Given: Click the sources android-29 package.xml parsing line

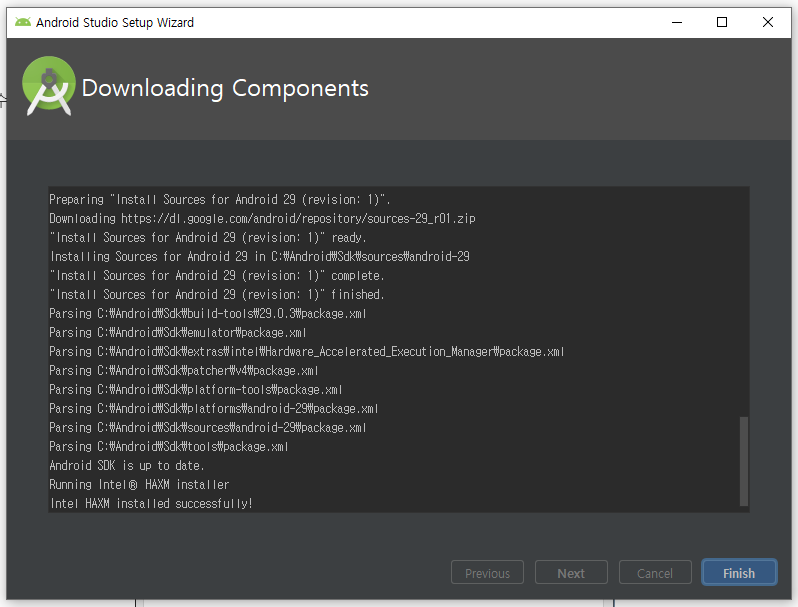Looking at the screenshot, I should pos(208,427).
